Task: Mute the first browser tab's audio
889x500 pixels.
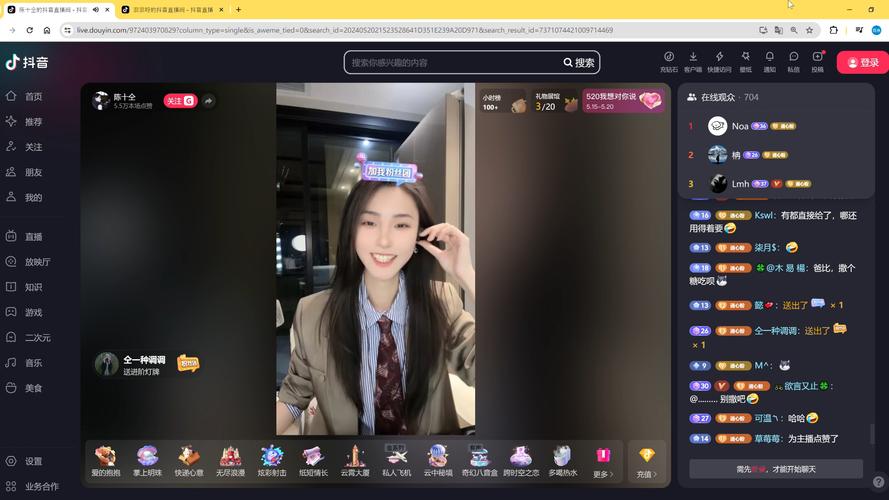Action: pyautogui.click(x=96, y=9)
